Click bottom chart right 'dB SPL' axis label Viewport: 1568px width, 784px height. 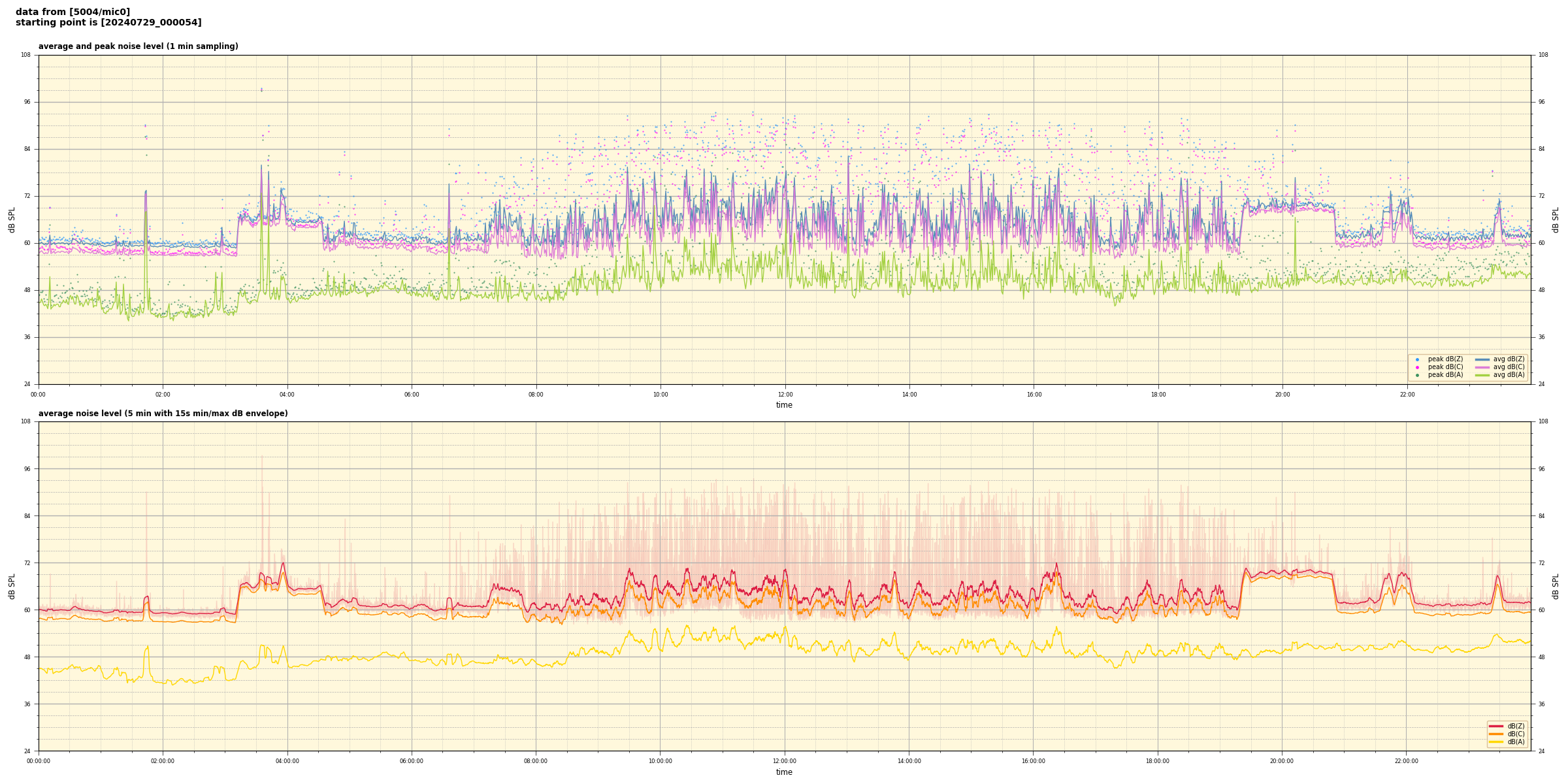click(x=1556, y=586)
